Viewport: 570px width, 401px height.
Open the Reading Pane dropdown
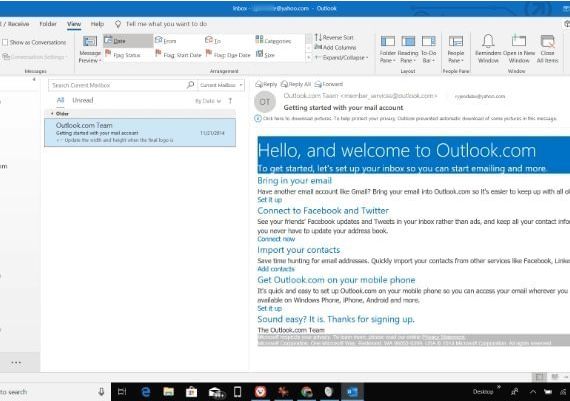coord(408,49)
